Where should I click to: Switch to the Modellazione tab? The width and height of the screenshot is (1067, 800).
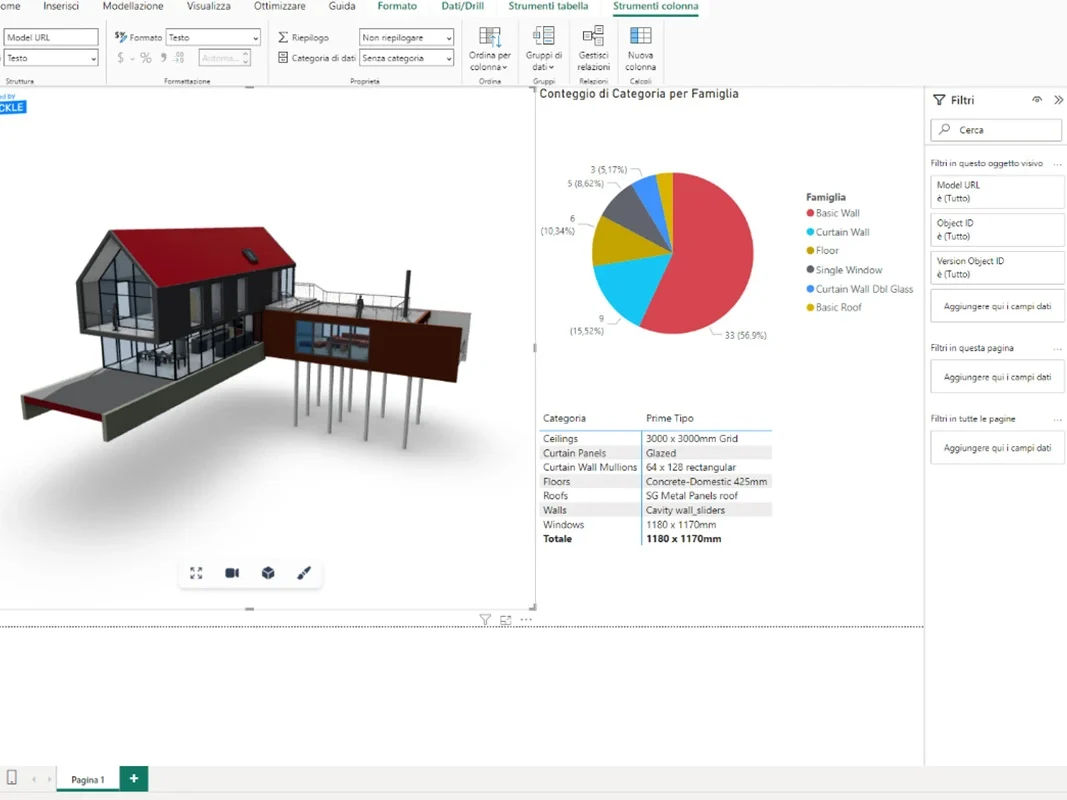coord(133,6)
